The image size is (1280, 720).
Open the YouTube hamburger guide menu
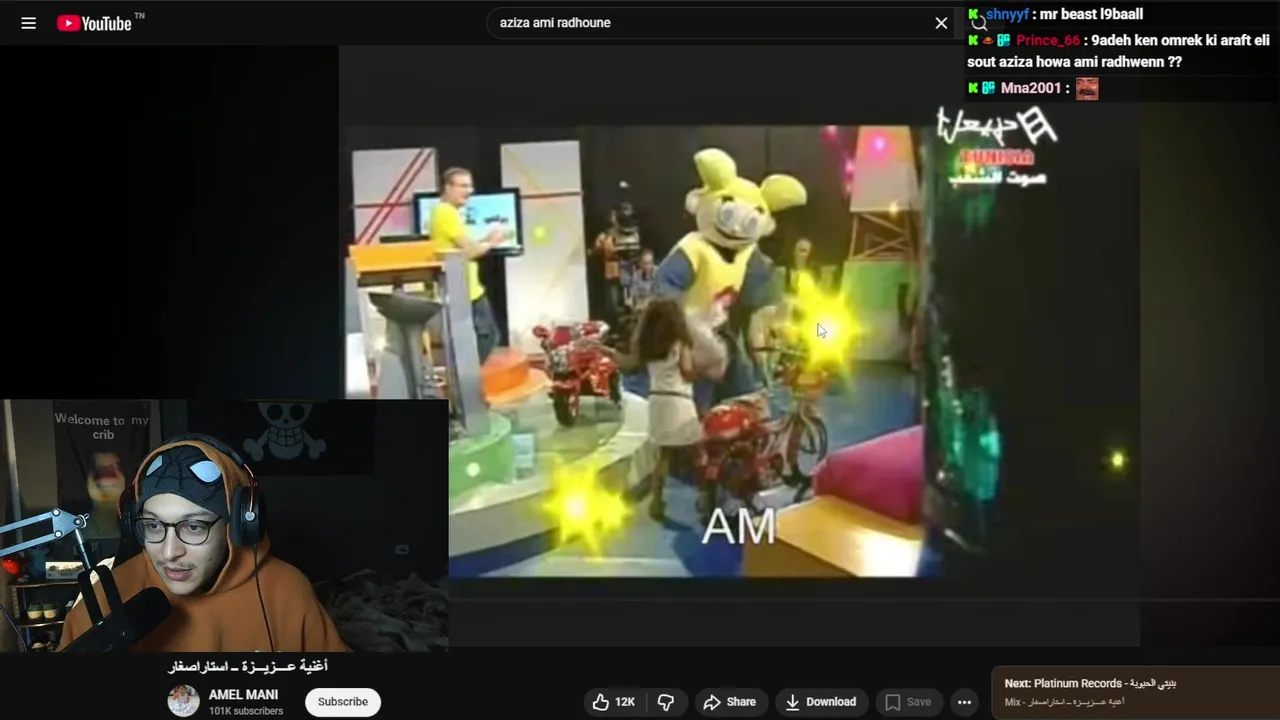29,23
